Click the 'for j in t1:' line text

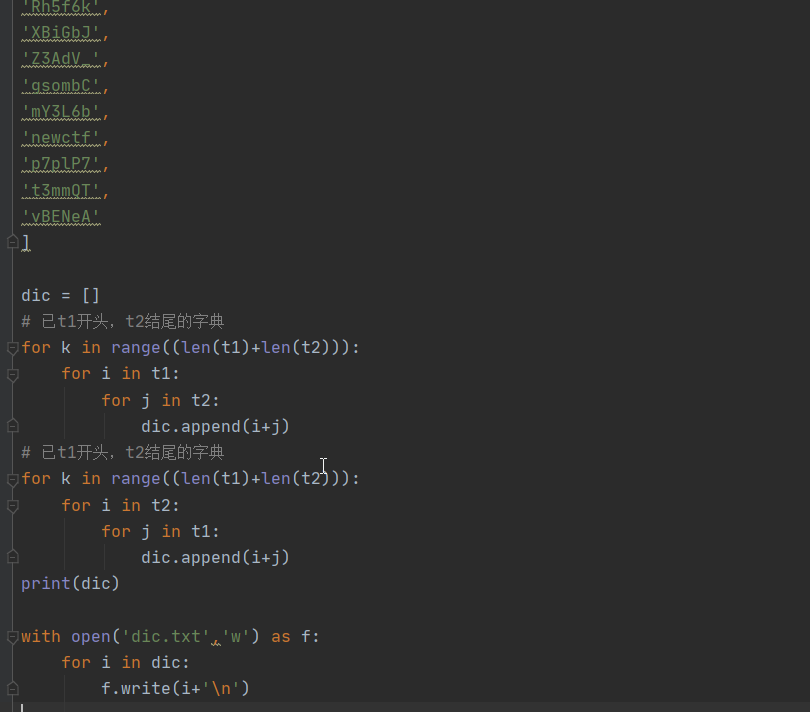pyautogui.click(x=161, y=531)
